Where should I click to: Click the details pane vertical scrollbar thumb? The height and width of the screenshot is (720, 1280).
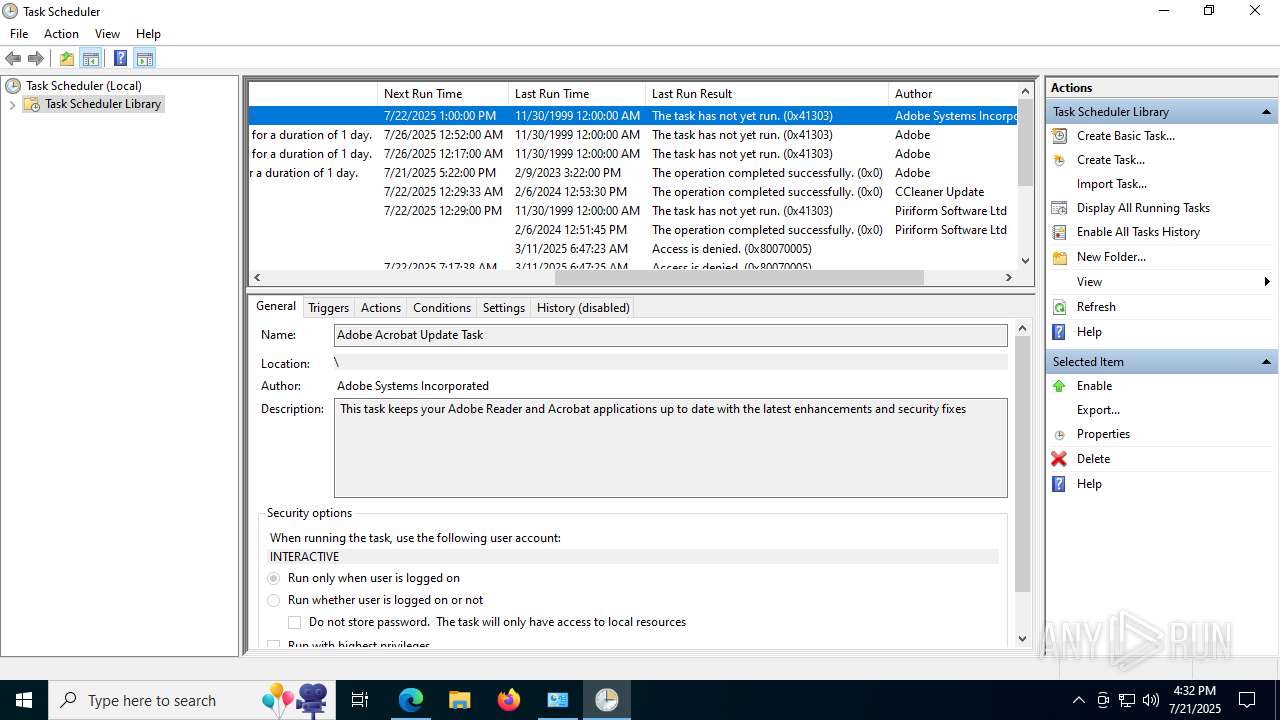[1022, 464]
